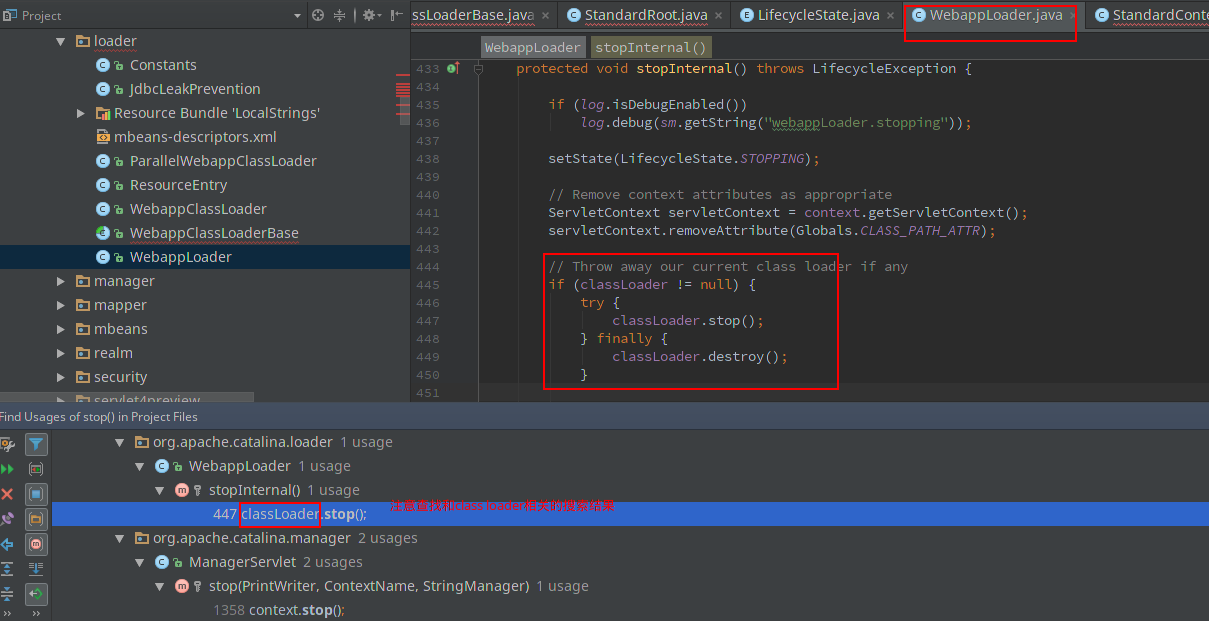
Task: Open the Project view dropdown arrow
Action: coord(297,16)
